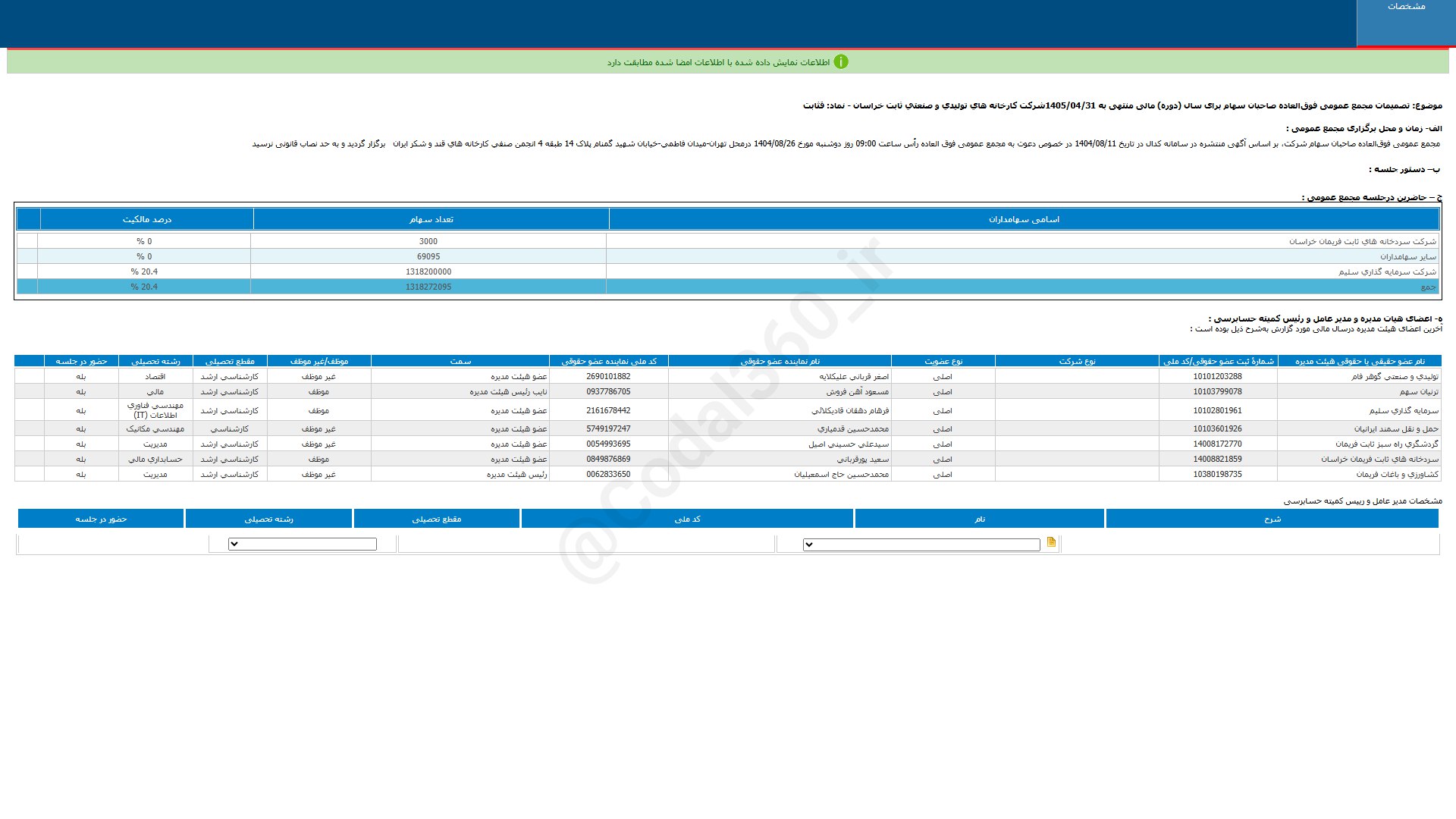Click the yellow document icon in CEO table
The width and height of the screenshot is (1456, 819).
[1051, 542]
